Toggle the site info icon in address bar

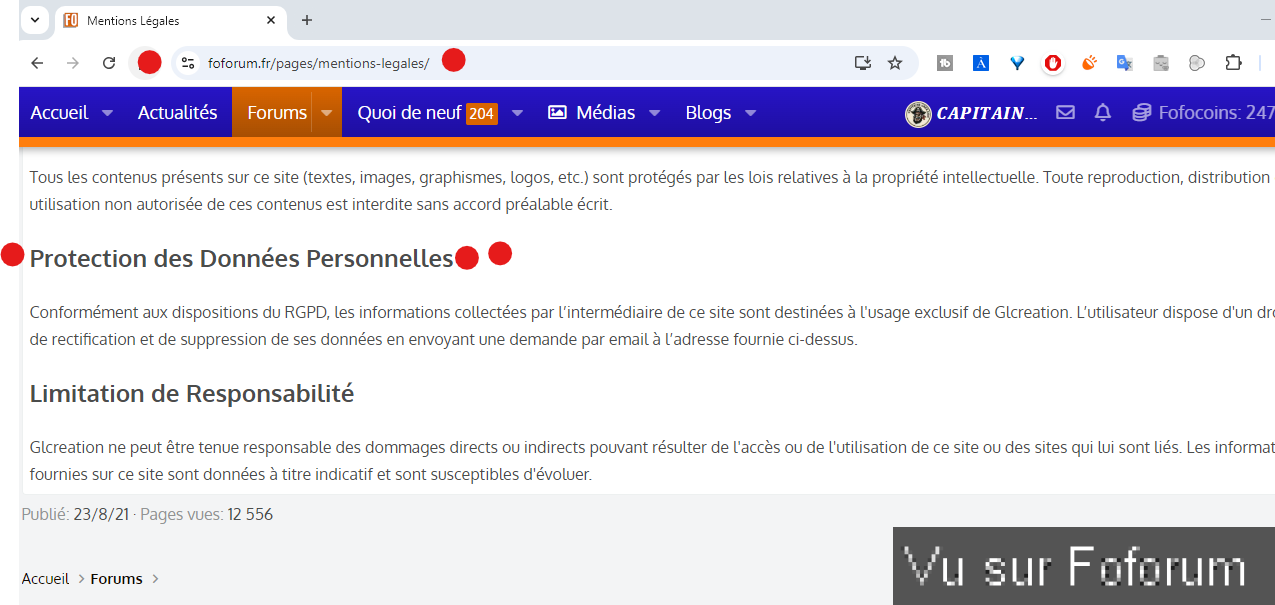coord(188,62)
